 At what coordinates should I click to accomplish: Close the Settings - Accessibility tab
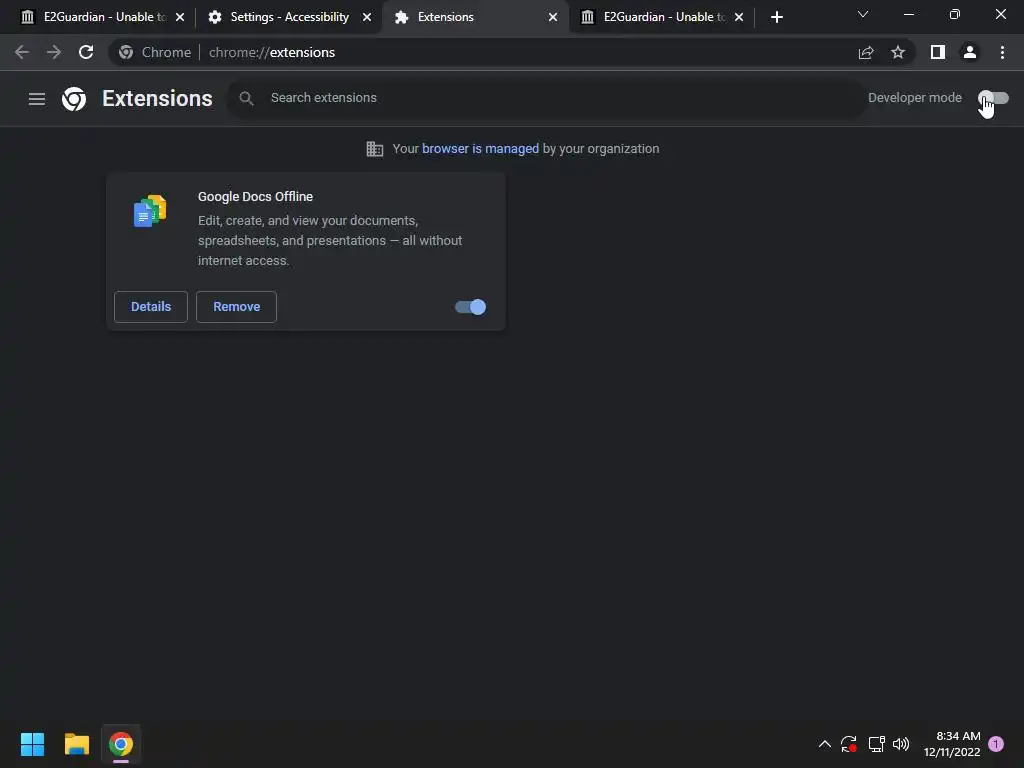tap(367, 17)
